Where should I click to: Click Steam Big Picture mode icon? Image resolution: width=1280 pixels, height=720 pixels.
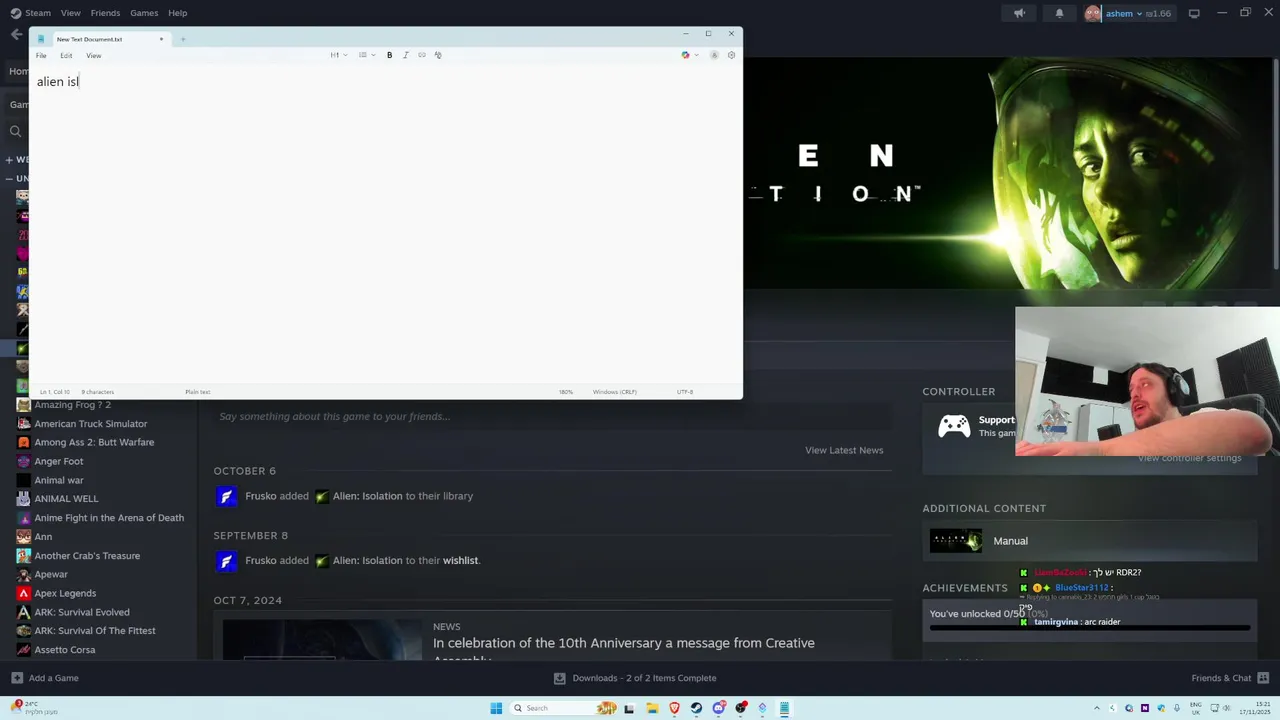(x=1194, y=13)
